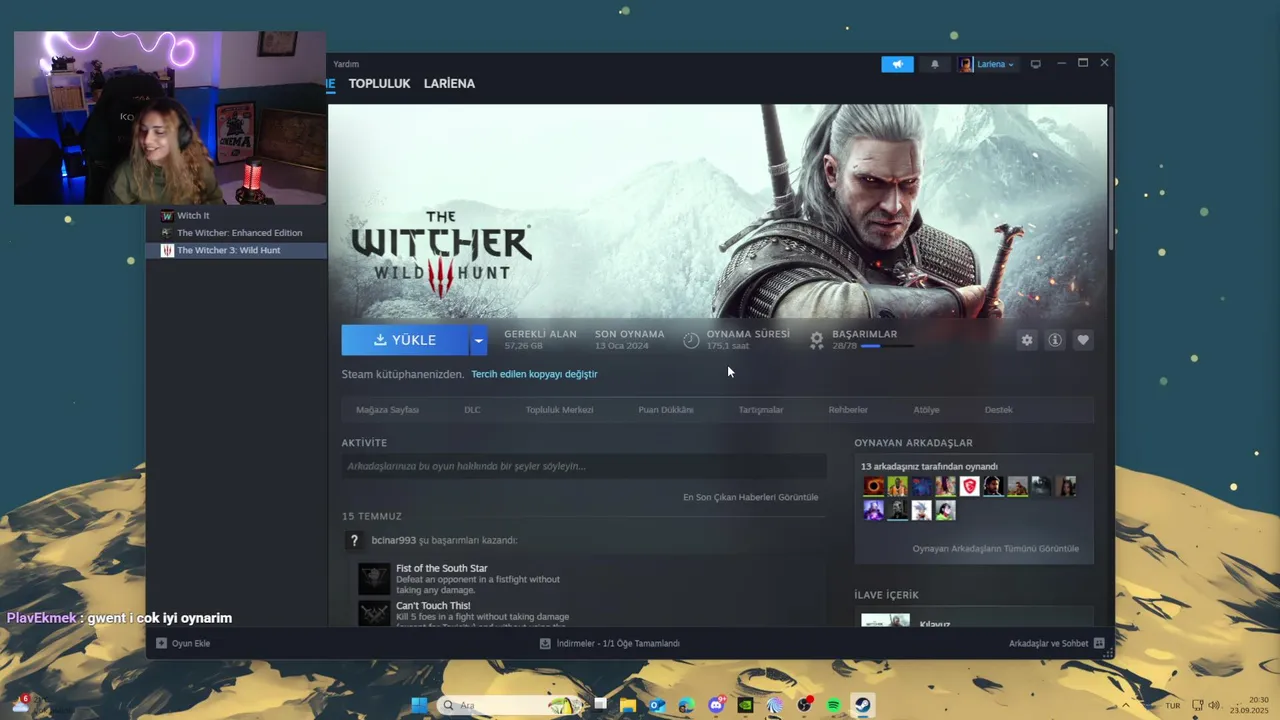This screenshot has width=1280, height=720.
Task: Open the game info circle icon
Action: point(1055,340)
